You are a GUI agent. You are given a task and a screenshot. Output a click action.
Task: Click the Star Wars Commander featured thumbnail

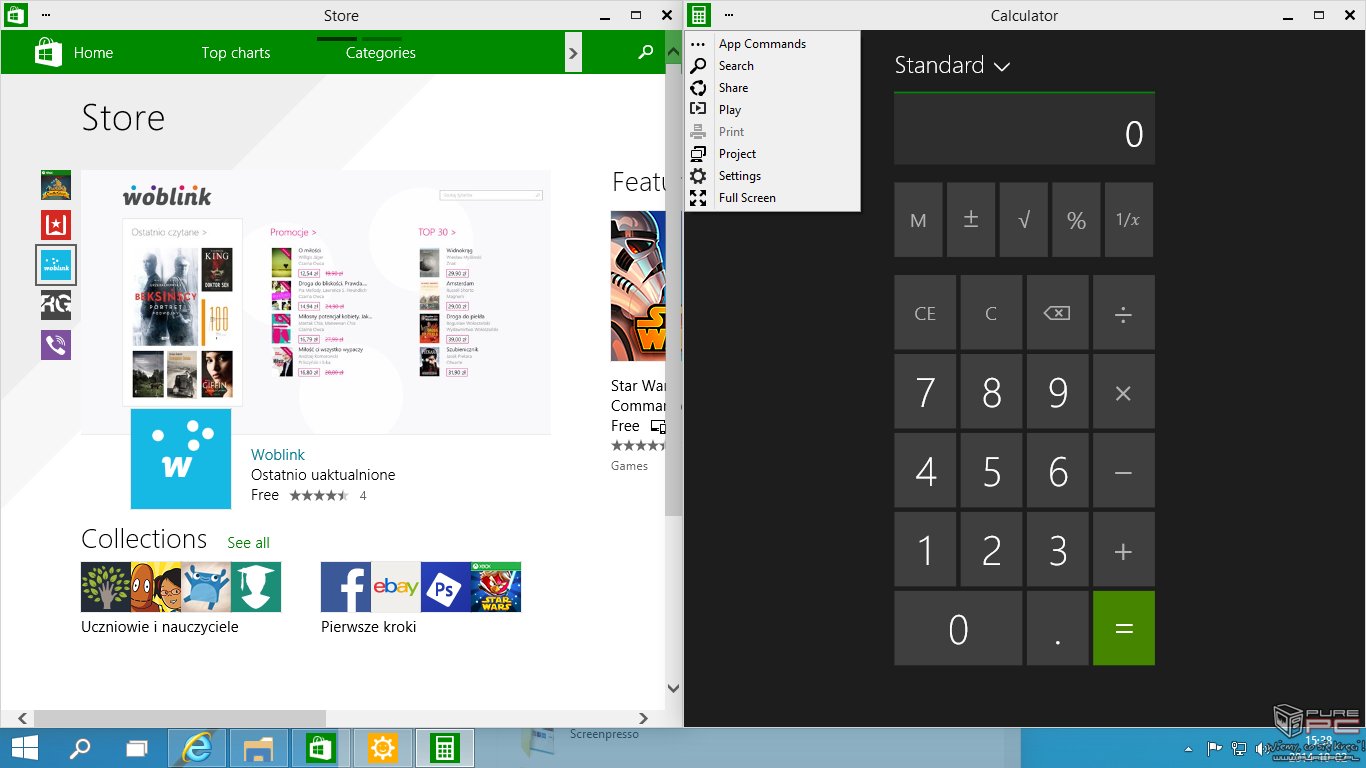pos(638,286)
